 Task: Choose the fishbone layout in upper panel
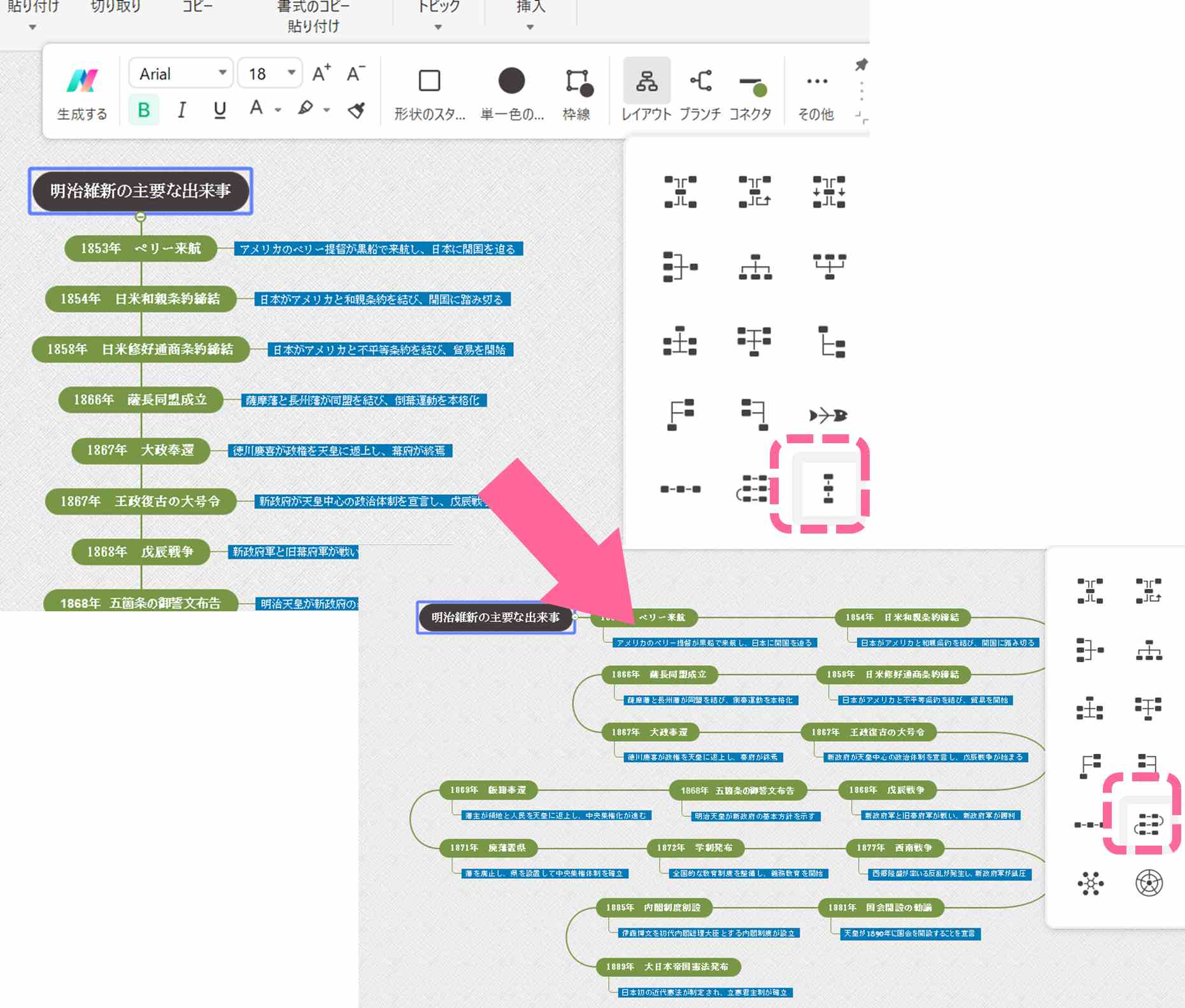click(x=828, y=416)
